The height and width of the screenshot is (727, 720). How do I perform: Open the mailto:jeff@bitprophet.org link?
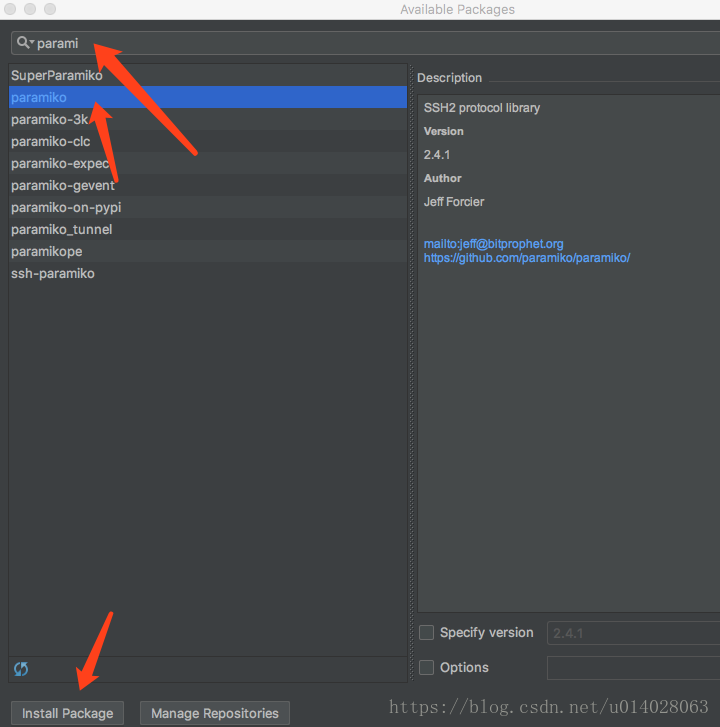click(493, 244)
